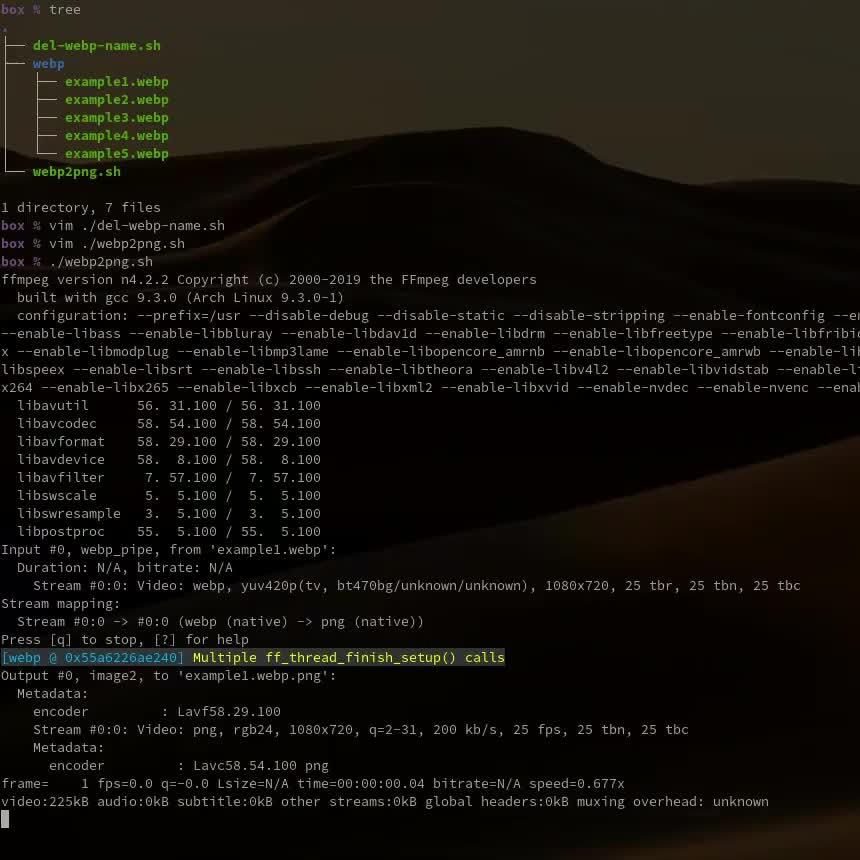This screenshot has height=860, width=860.
Task: Click the 'libspeex --enable-libsrt' configuration line
Action: [430, 370]
